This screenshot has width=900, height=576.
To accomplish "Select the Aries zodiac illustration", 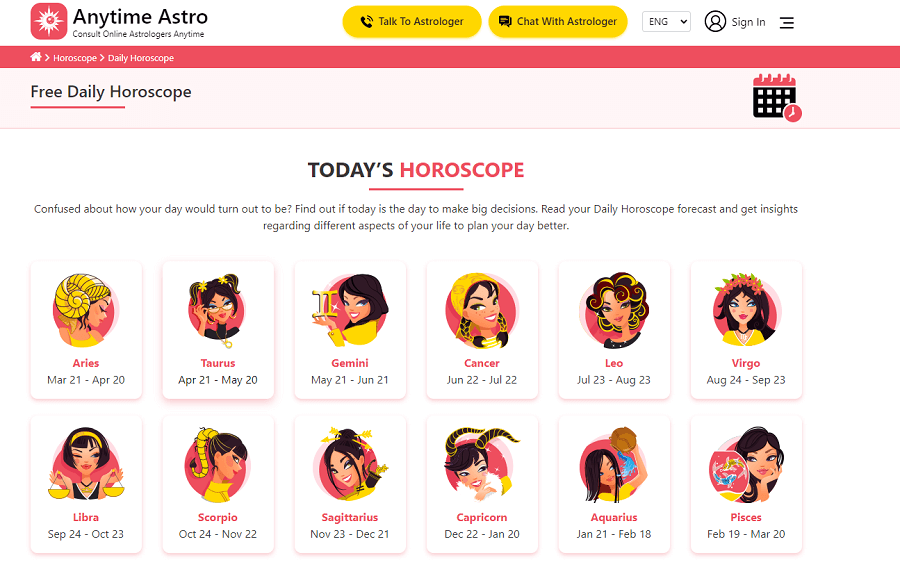I will click(86, 310).
